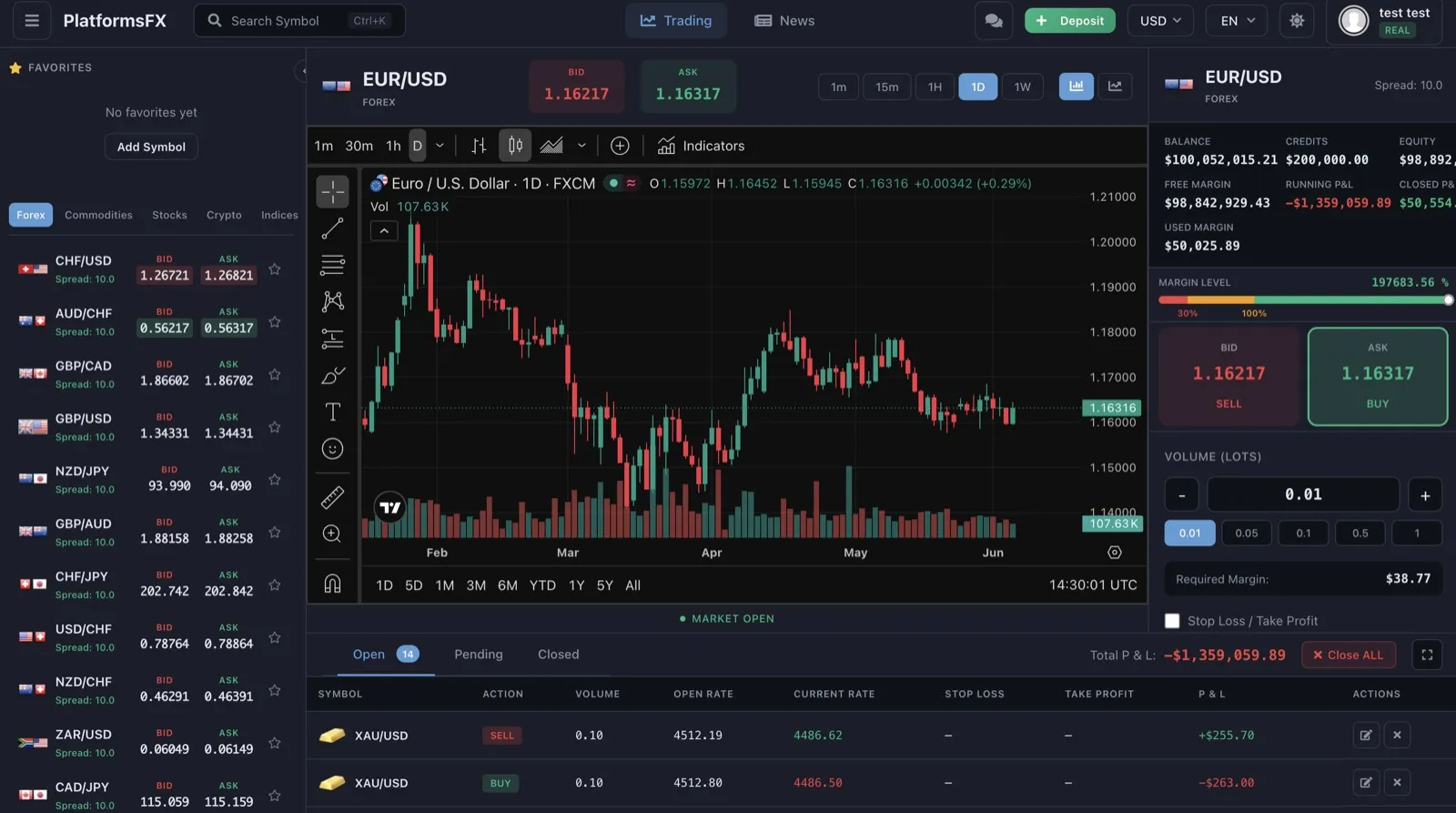
Task: Collapse the favorites sidebar arrow
Action: click(300, 70)
